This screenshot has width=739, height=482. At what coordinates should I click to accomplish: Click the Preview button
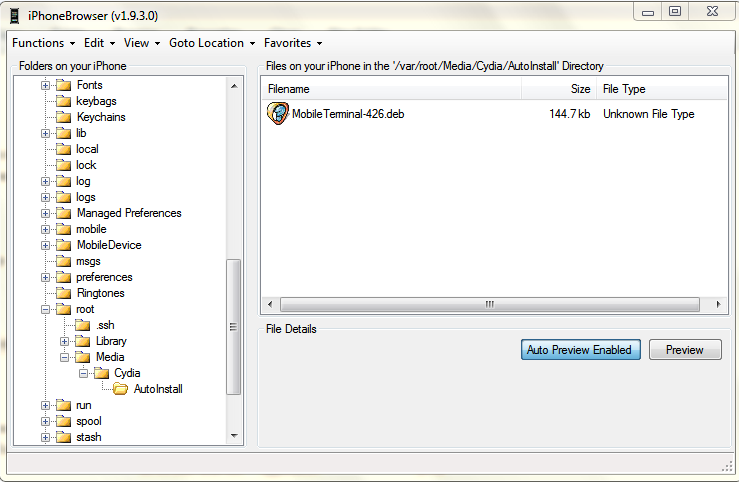[x=685, y=350]
